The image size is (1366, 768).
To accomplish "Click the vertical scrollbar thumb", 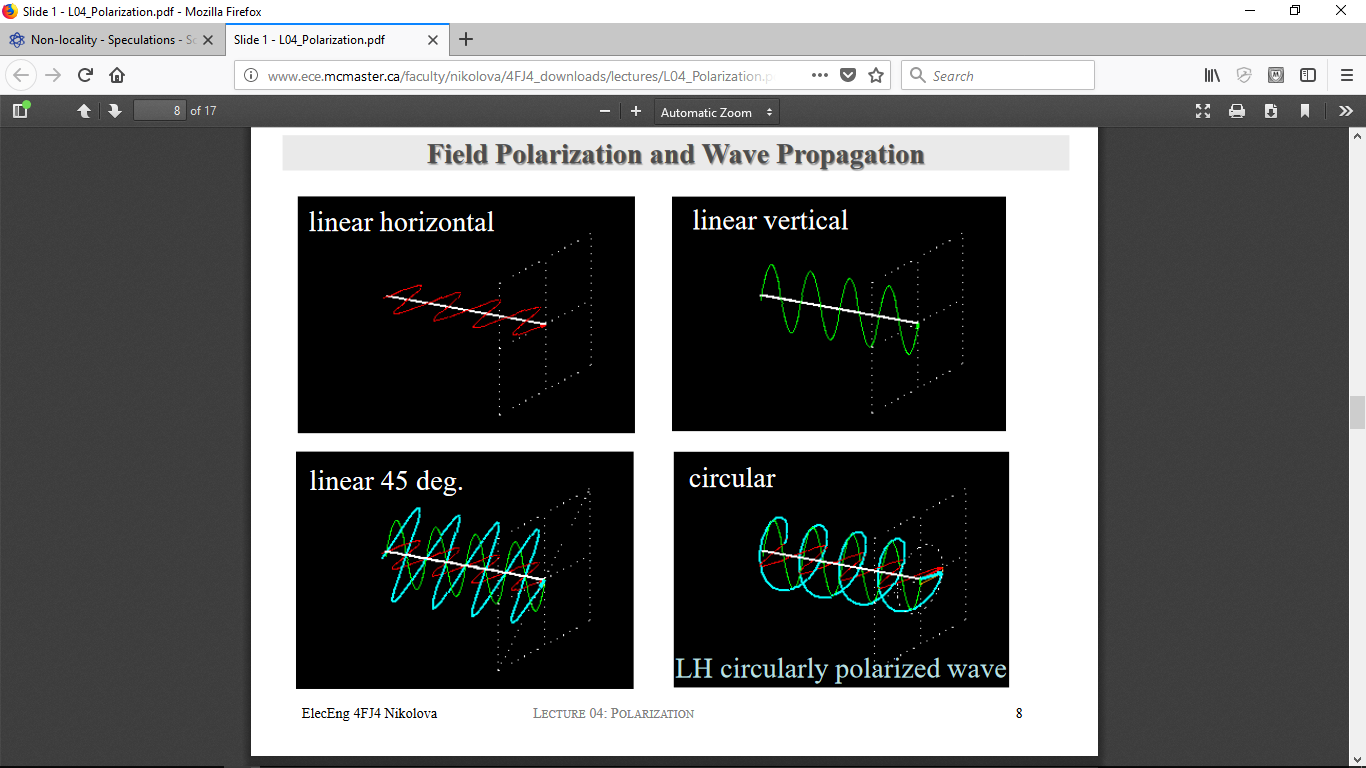I will [1357, 412].
